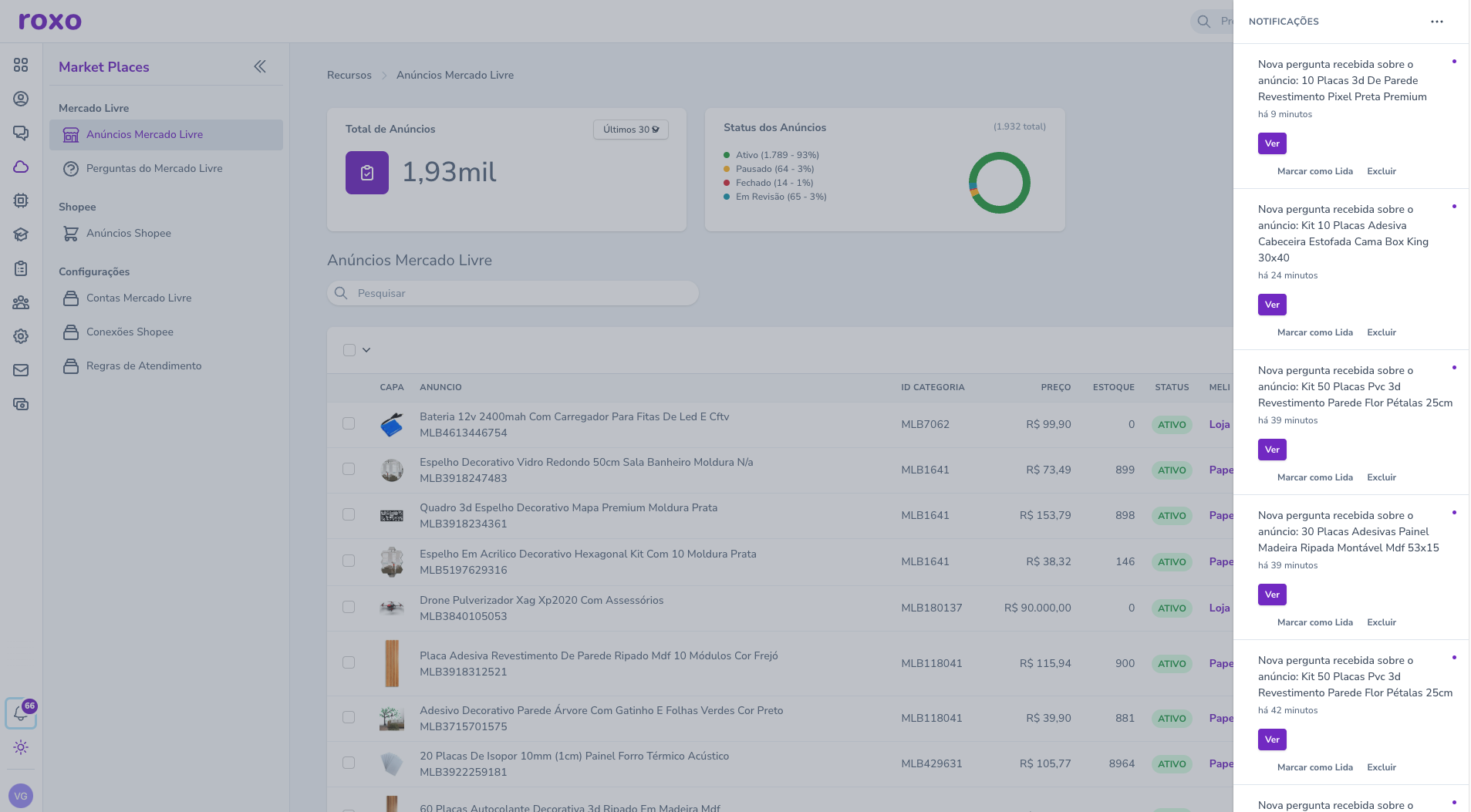The image size is (1471, 812).
Task: Open Perguntas do Mercado Livre menu item
Action: coord(166,169)
